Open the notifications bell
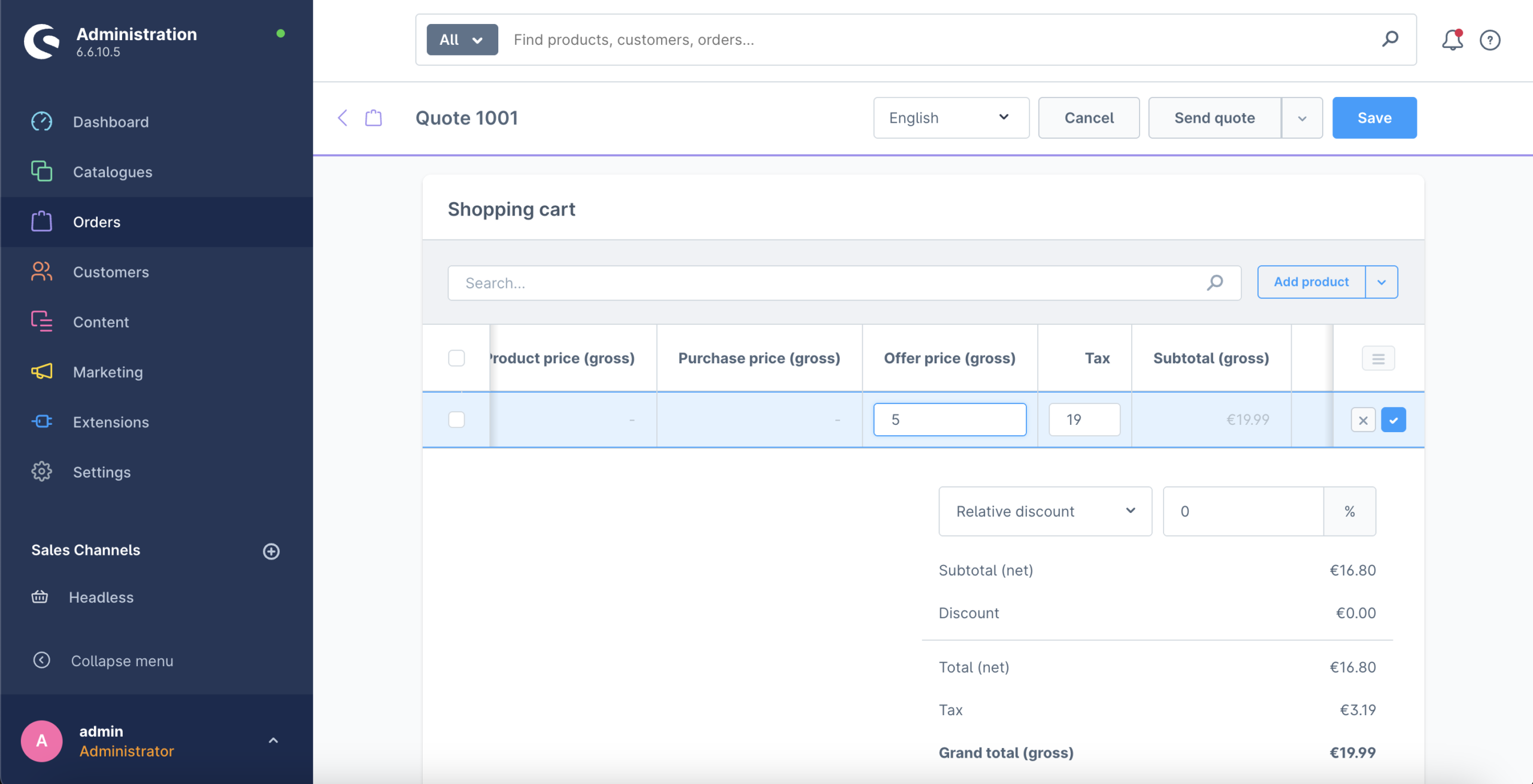Viewport: 1533px width, 784px height. tap(1452, 40)
